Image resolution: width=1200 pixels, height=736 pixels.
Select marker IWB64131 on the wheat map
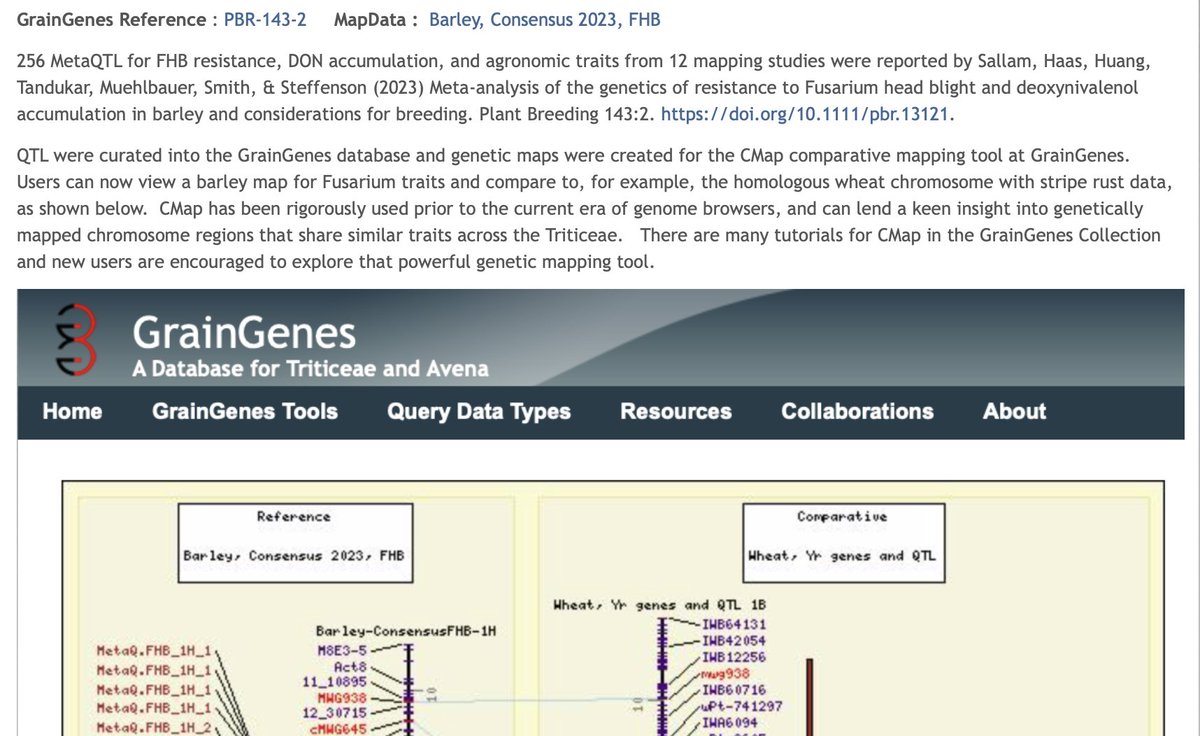click(734, 624)
